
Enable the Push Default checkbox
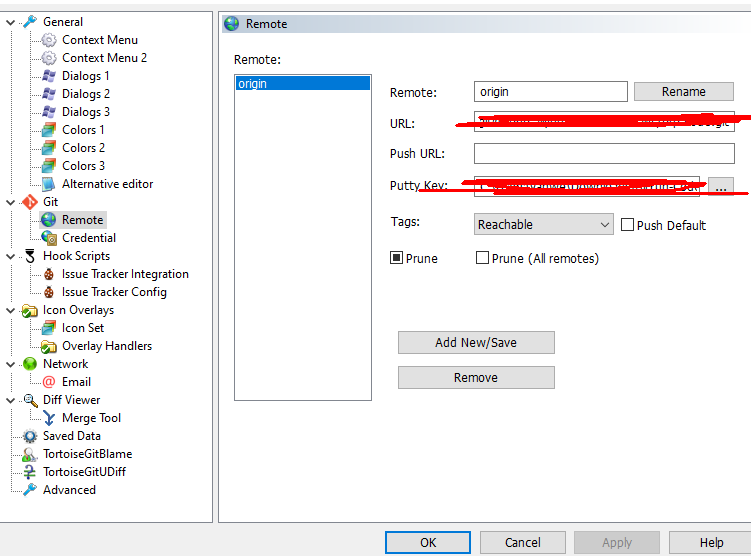coord(627,225)
